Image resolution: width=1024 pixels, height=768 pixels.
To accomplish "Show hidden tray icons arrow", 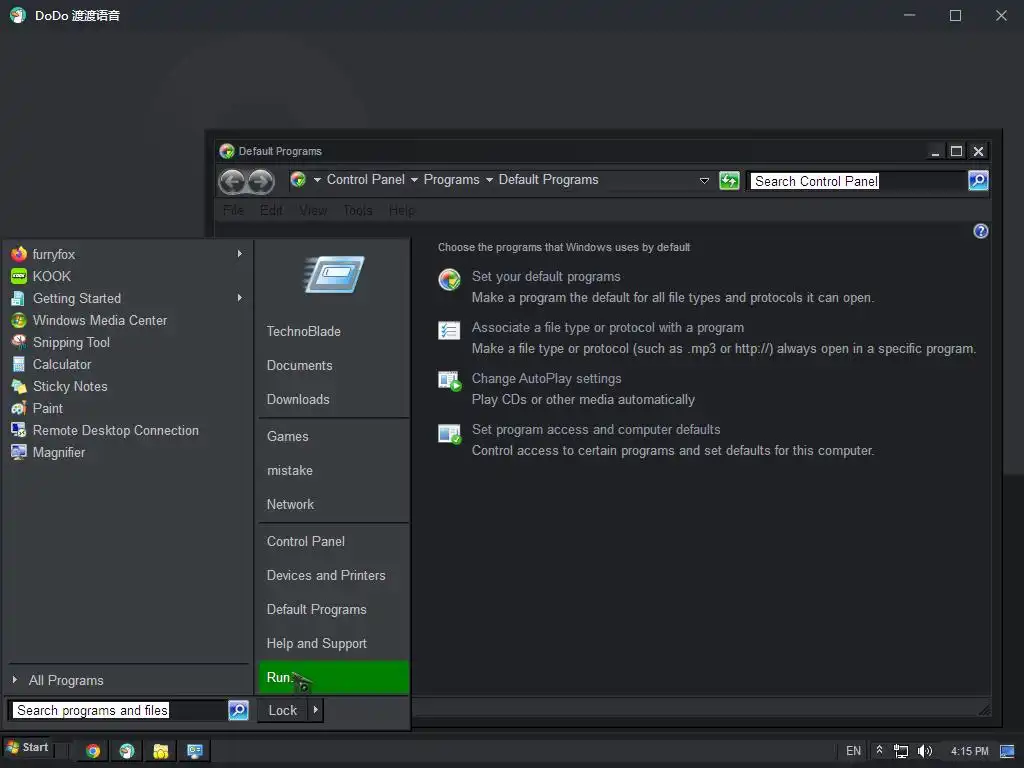I will click(880, 750).
